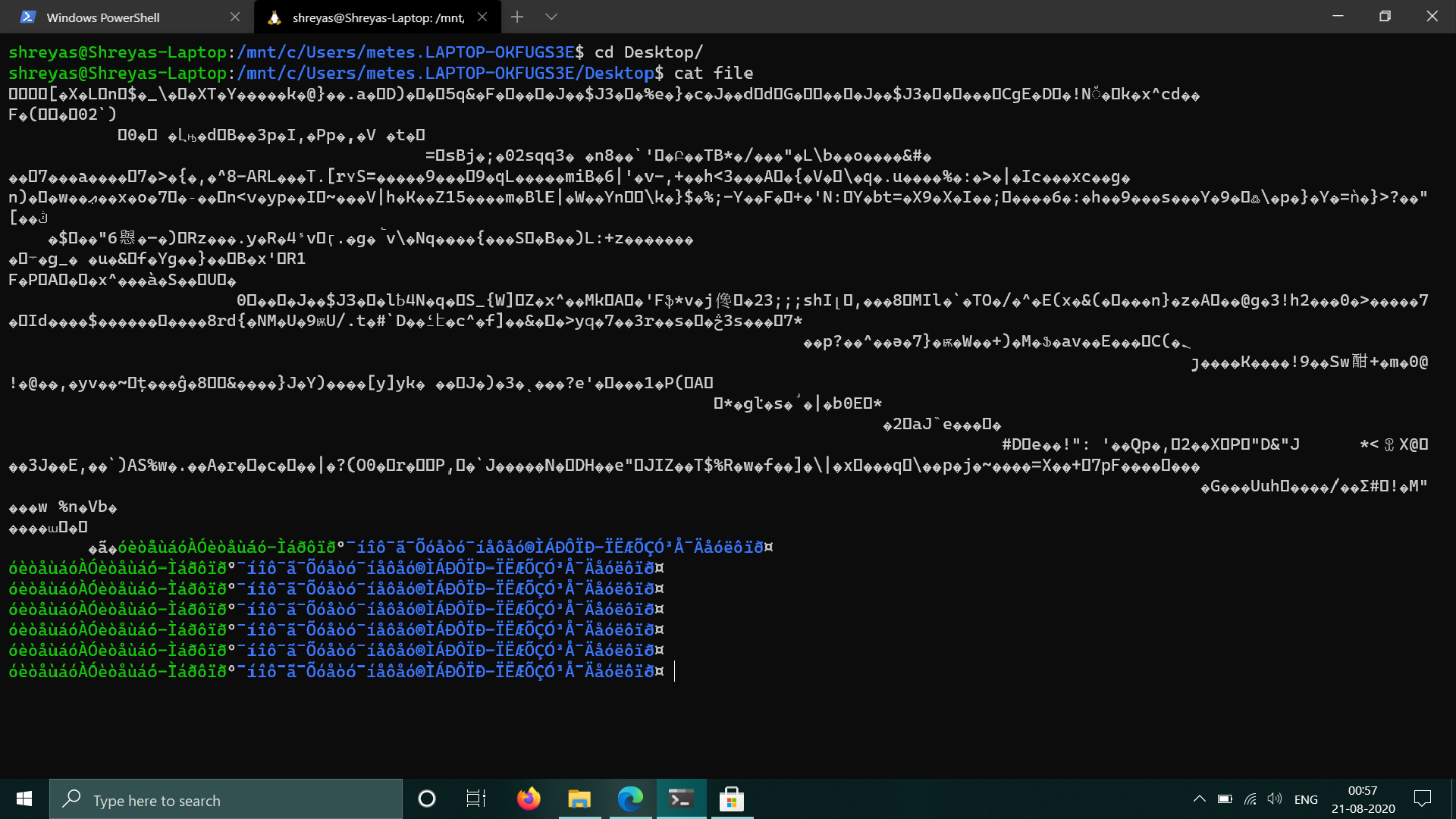Screen dimensions: 1456x819
Task: Show hidden system tray icons
Action: [x=1199, y=799]
